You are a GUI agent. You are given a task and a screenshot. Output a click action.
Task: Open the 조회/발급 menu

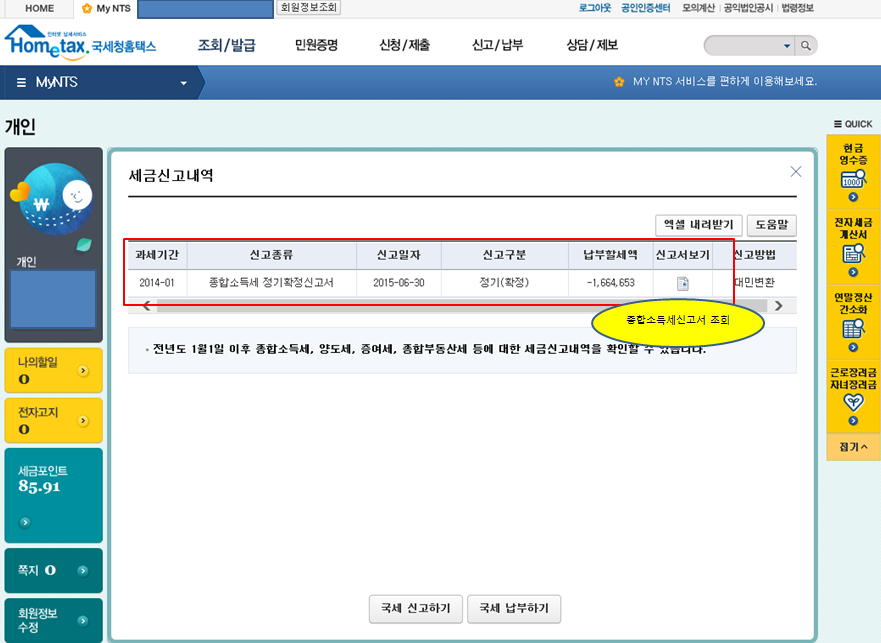pyautogui.click(x=227, y=45)
